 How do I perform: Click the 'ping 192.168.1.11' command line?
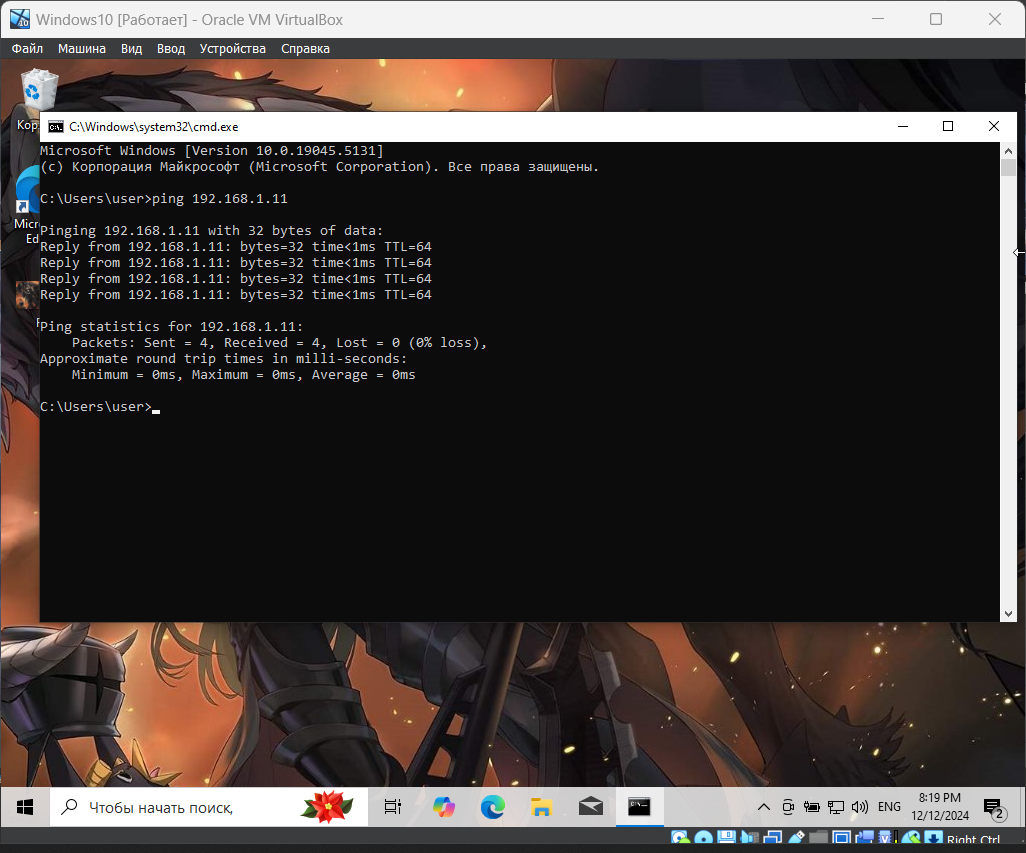tap(164, 199)
